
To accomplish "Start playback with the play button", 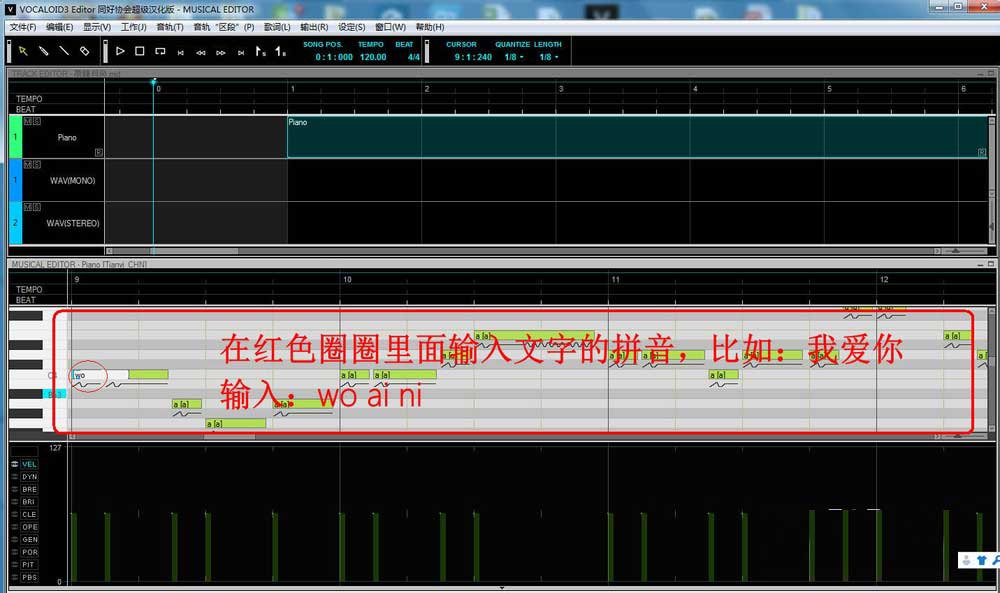I will 120,51.
